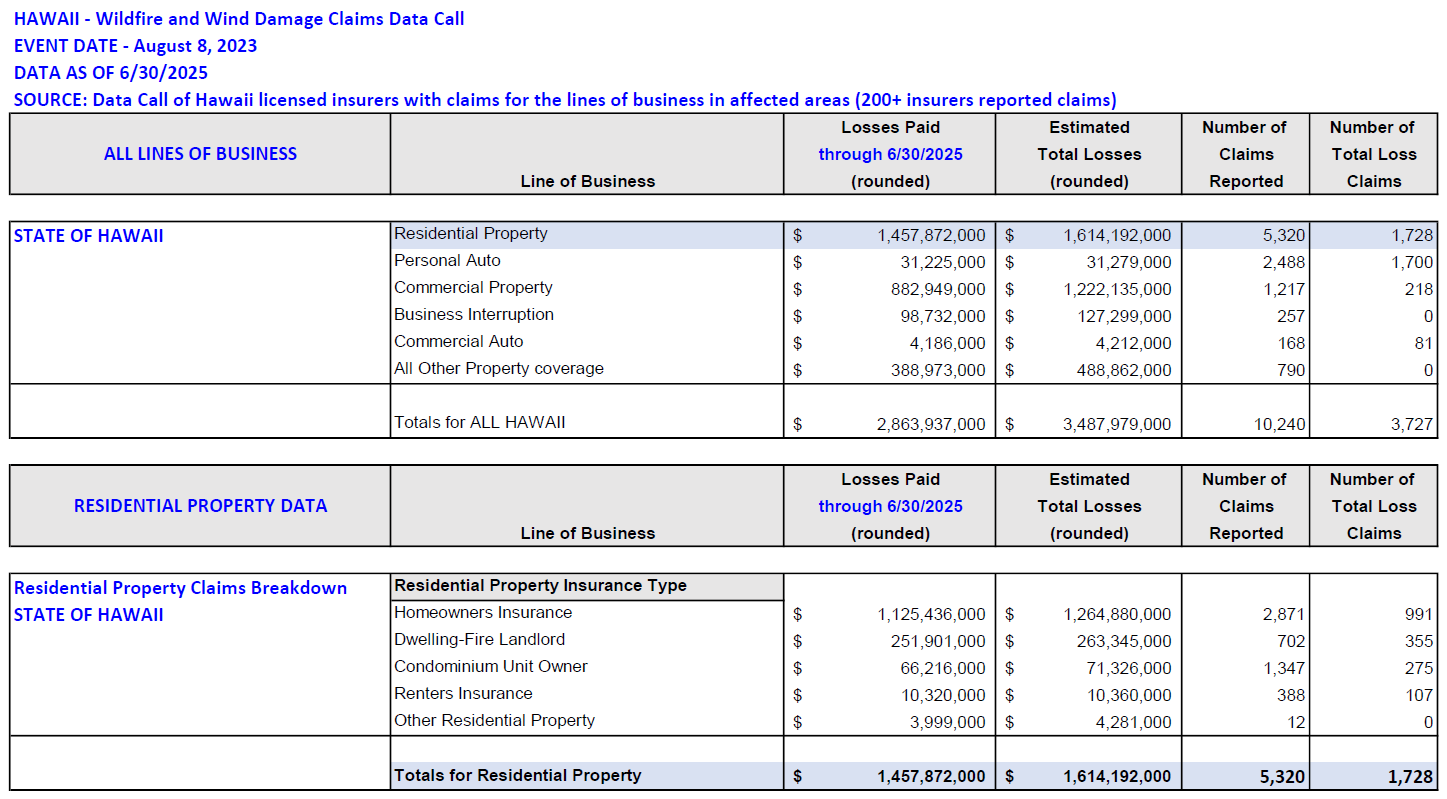Select the 'Residential Property' row label
The width and height of the screenshot is (1447, 799).
click(x=471, y=234)
